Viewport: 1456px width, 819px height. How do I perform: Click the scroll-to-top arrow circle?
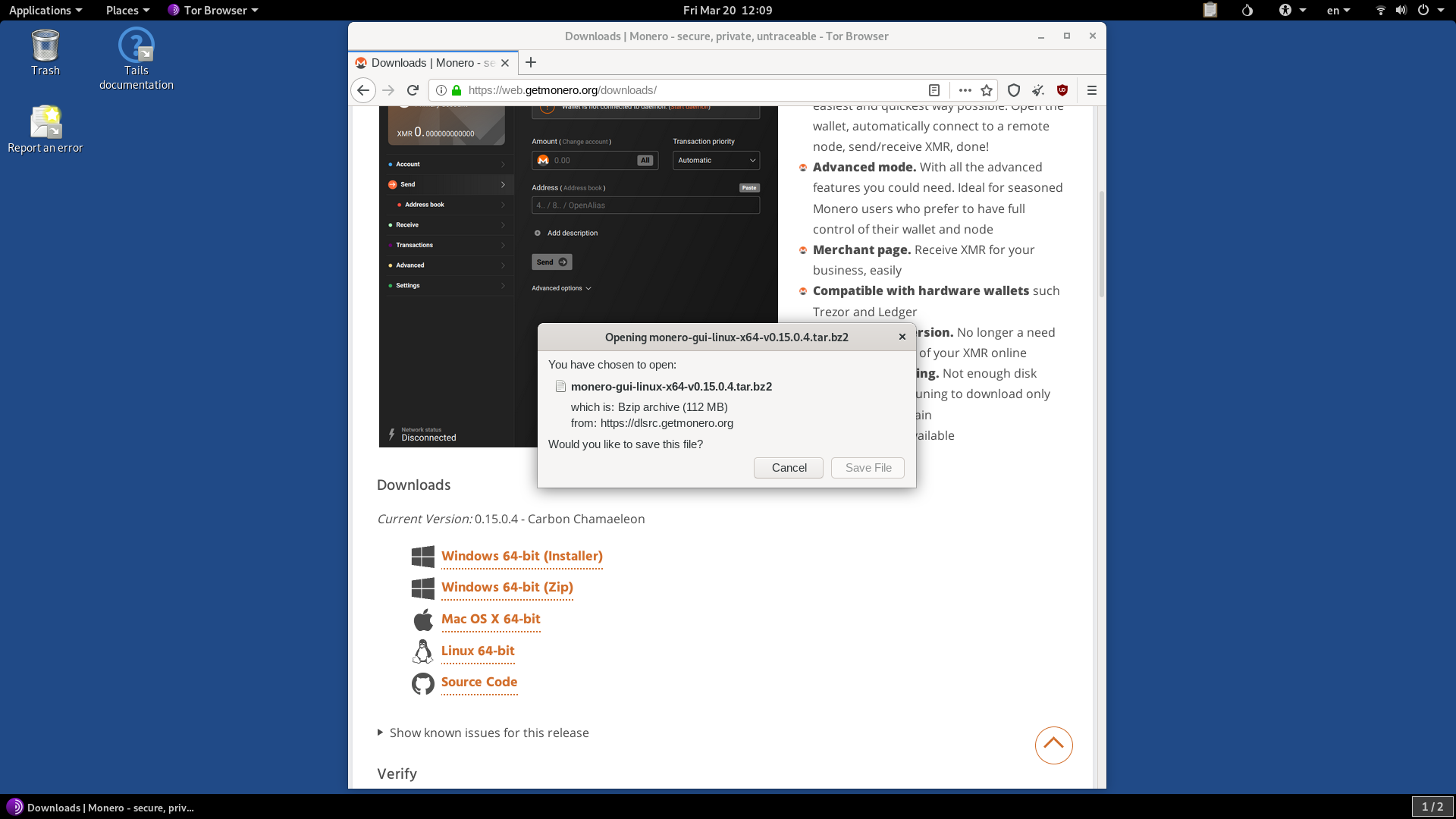(x=1053, y=745)
